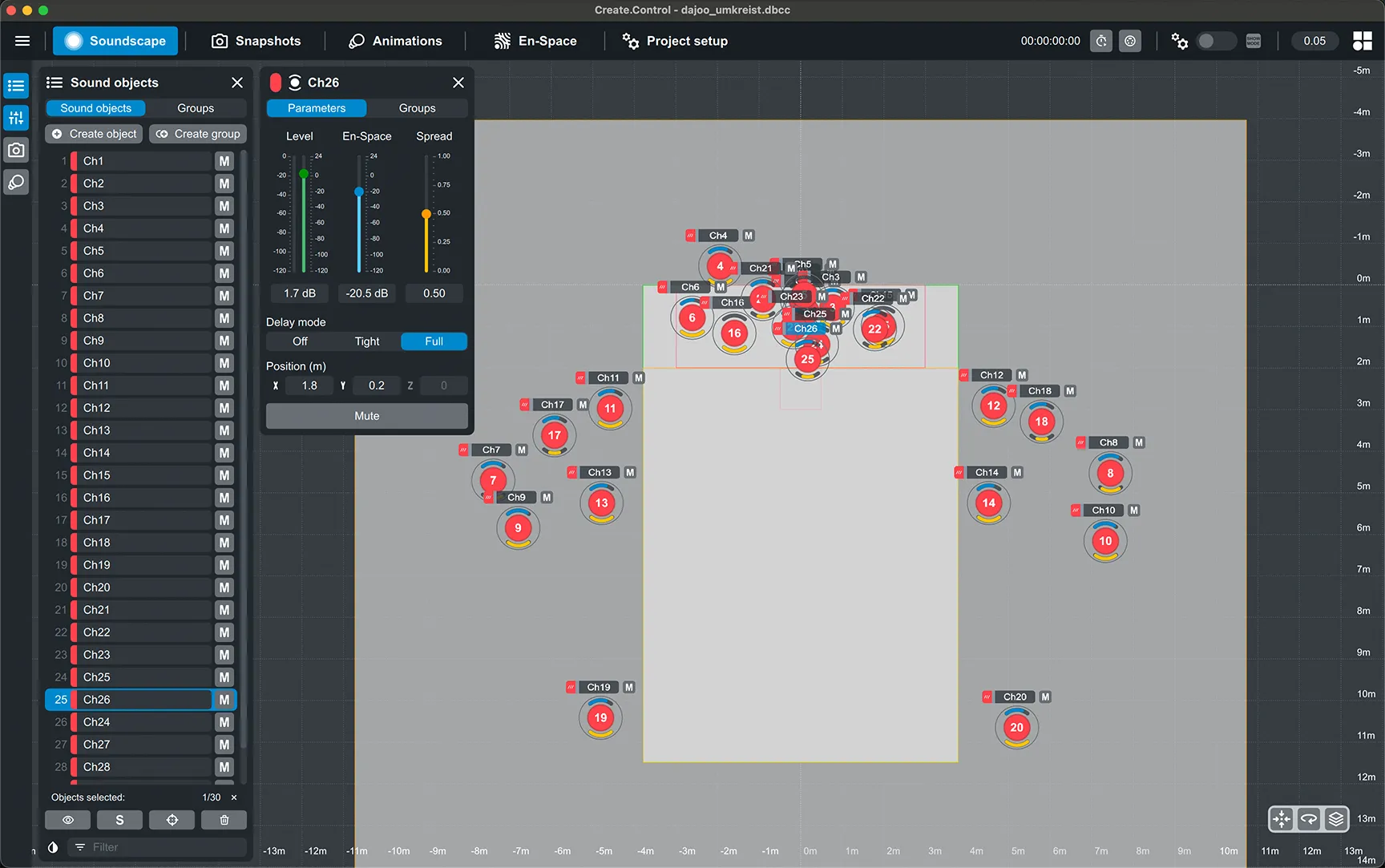
Task: Click the mixer sliders sidebar icon
Action: (x=16, y=118)
